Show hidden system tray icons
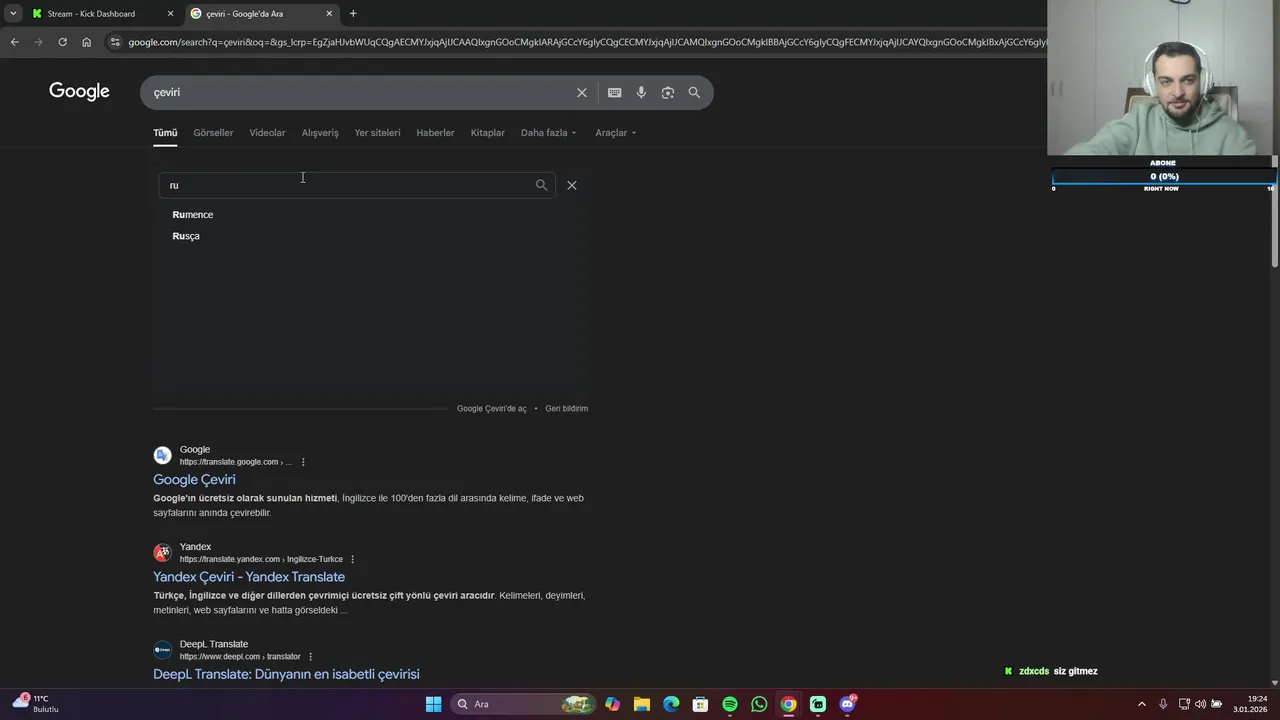Image resolution: width=1280 pixels, height=720 pixels. [1142, 704]
